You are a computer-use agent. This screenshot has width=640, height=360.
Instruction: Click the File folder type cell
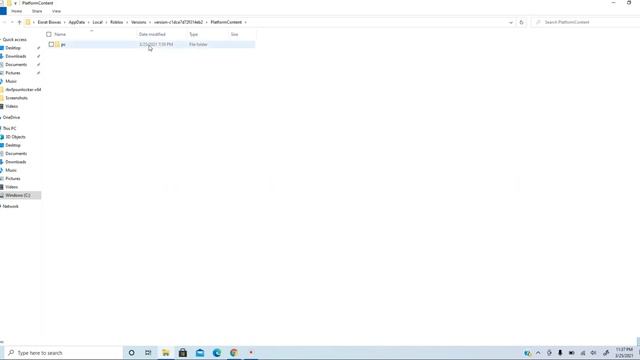pos(198,44)
